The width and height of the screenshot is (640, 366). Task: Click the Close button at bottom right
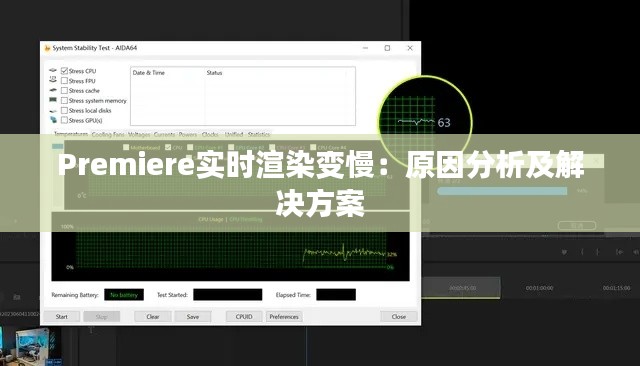pos(399,317)
